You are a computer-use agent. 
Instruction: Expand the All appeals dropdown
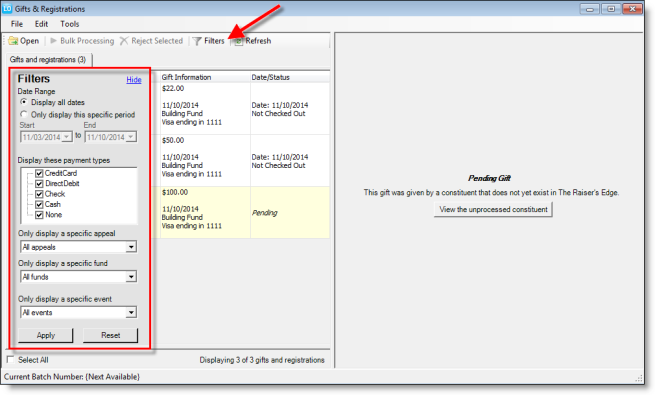pos(131,247)
